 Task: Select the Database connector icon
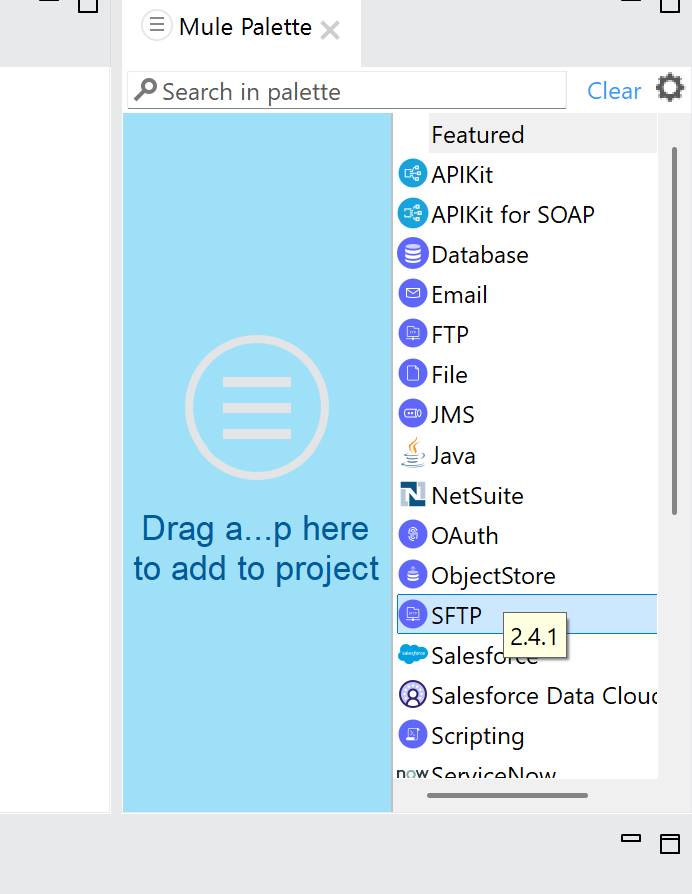pos(413,254)
